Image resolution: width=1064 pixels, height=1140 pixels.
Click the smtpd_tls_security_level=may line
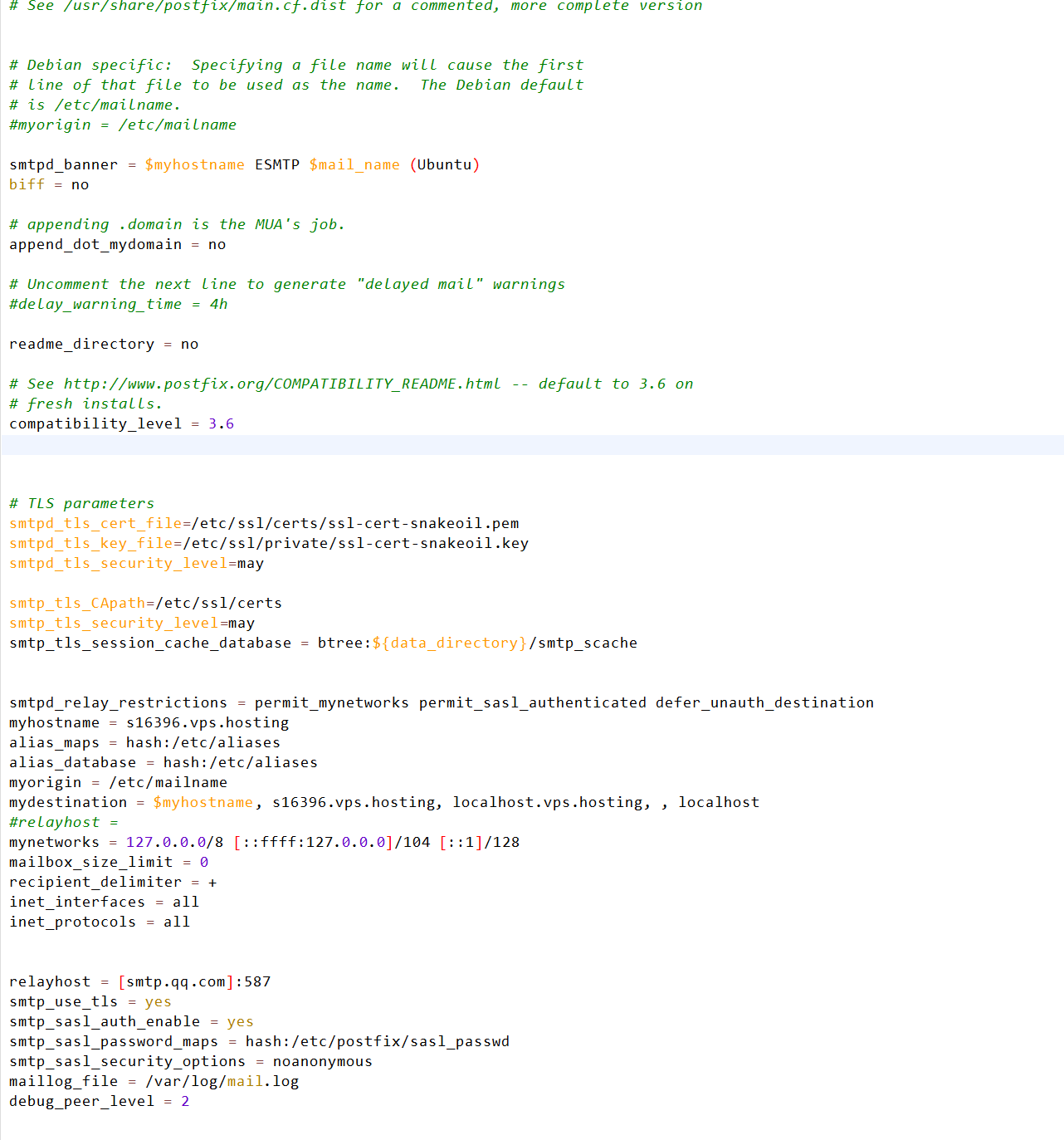[x=137, y=563]
